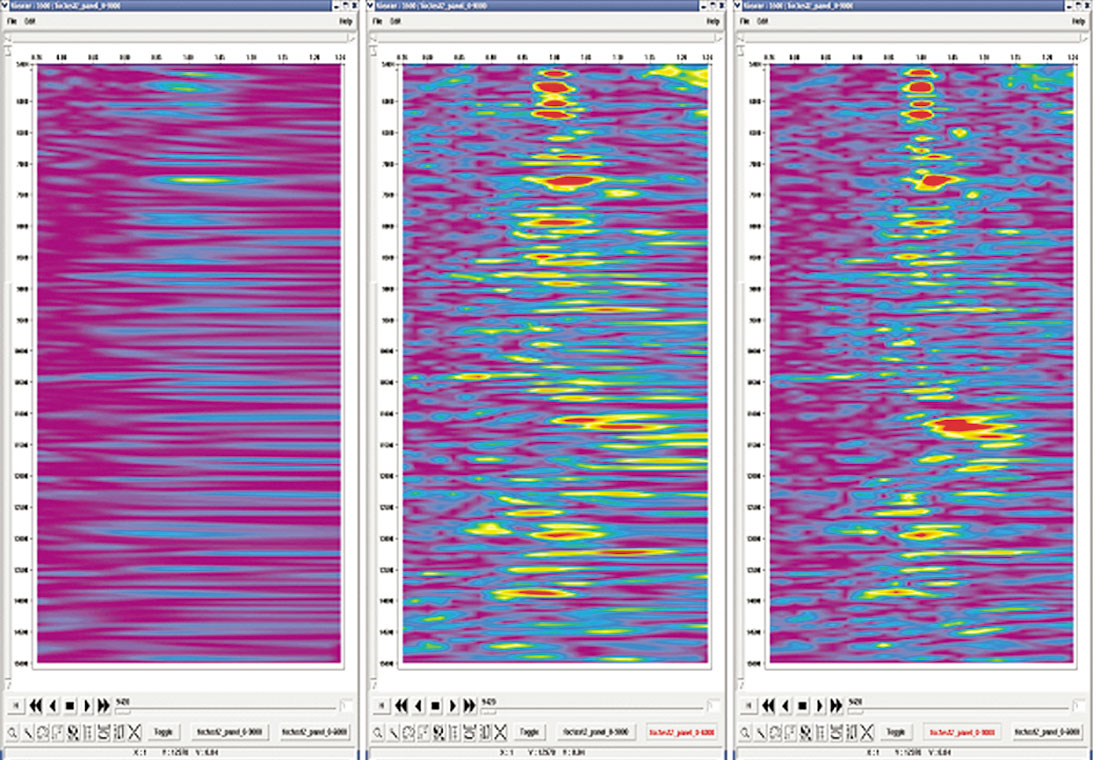Open the File menu in the left window
This screenshot has width=1100, height=760.
coord(12,21)
